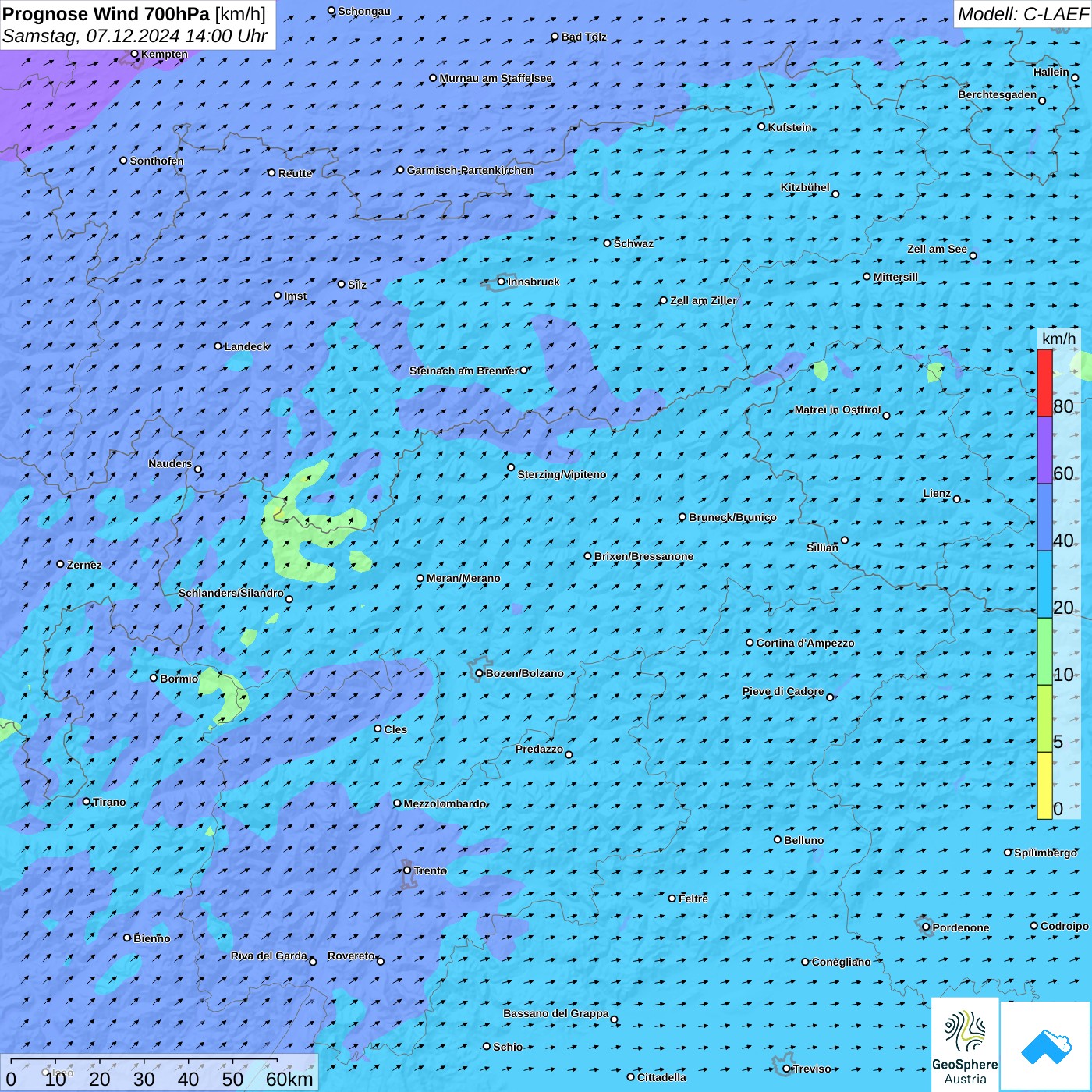Click the blue cloud arrow logo
This screenshot has width=1092, height=1092.
tap(1046, 1047)
